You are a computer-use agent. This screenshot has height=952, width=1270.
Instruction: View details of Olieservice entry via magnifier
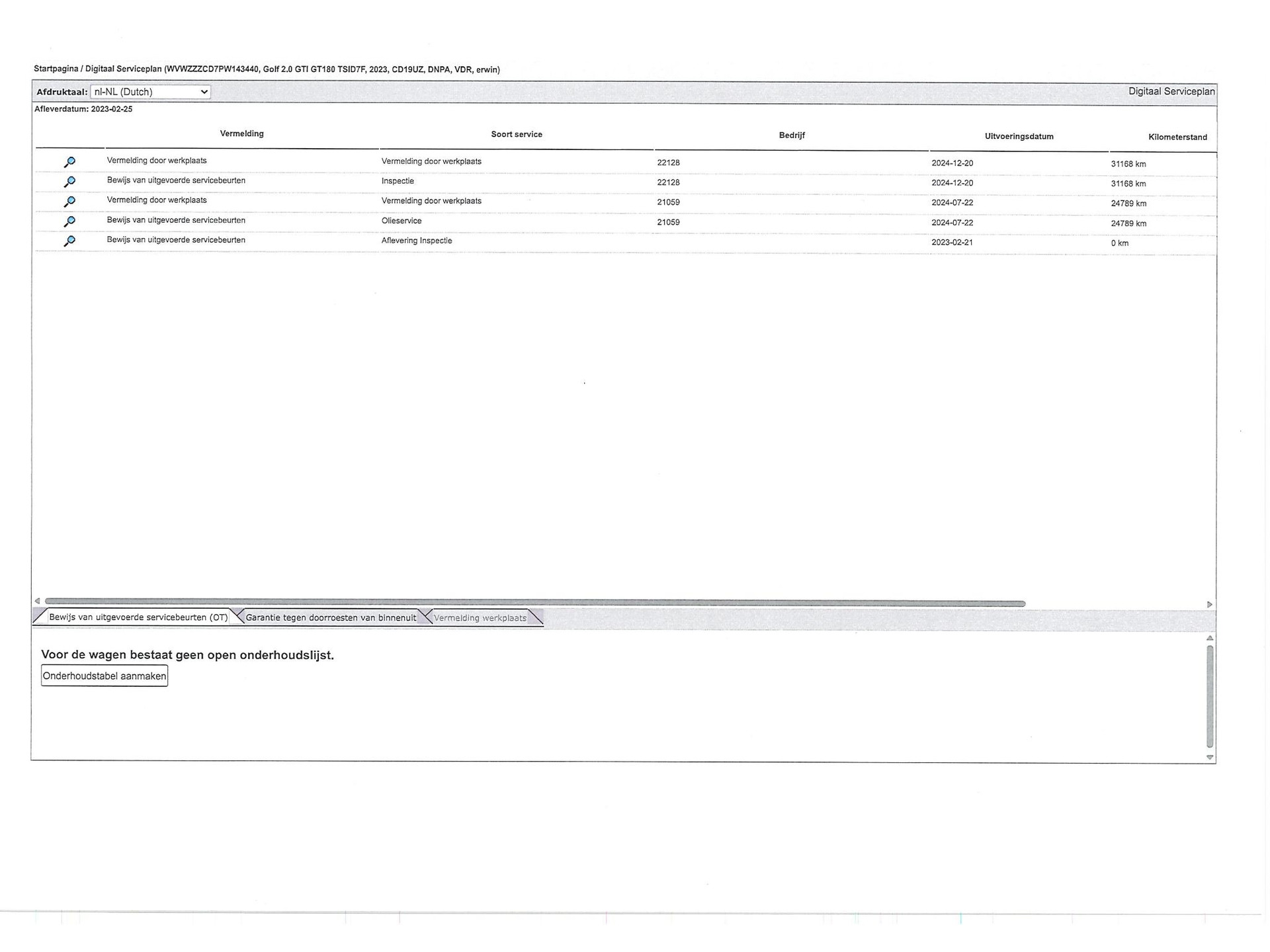[x=69, y=221]
